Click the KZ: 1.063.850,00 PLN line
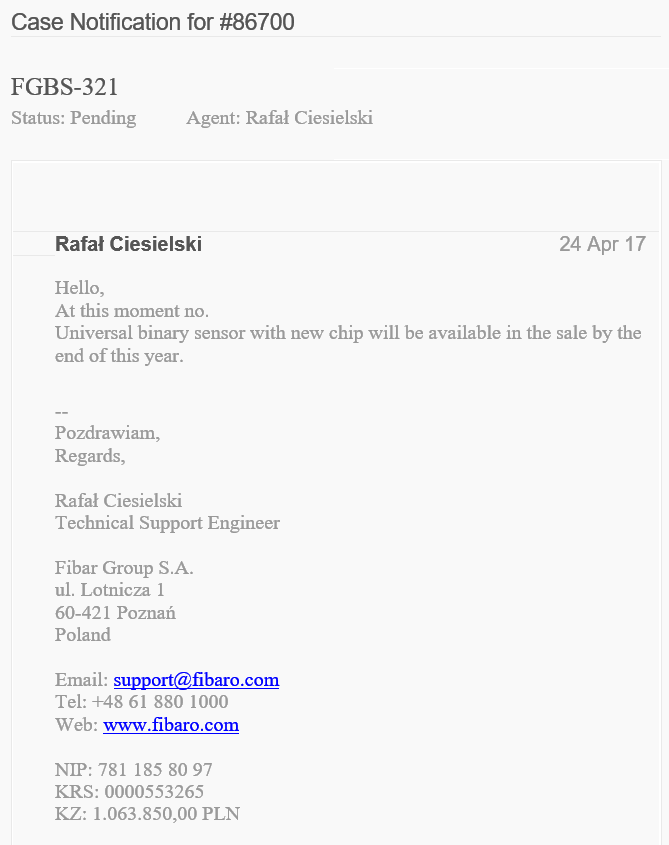 click(x=147, y=814)
